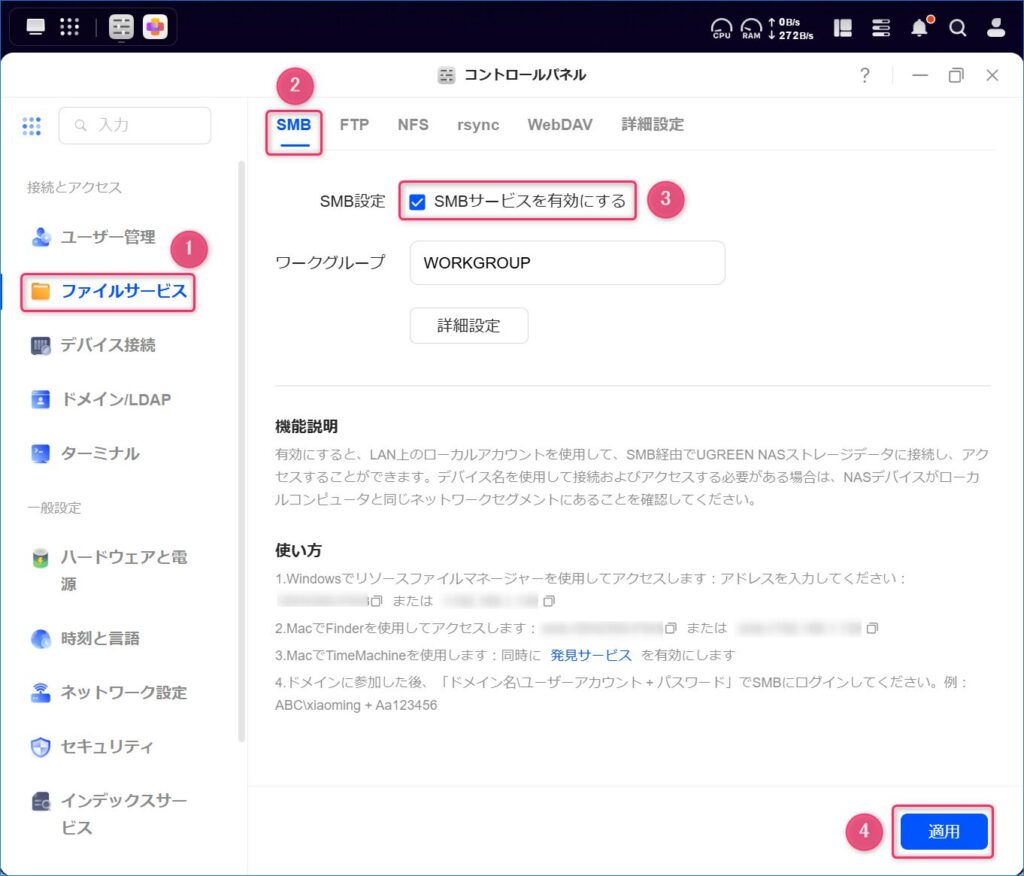Image resolution: width=1024 pixels, height=876 pixels.
Task: Follow the 発見サービス link
Action: coord(591,655)
